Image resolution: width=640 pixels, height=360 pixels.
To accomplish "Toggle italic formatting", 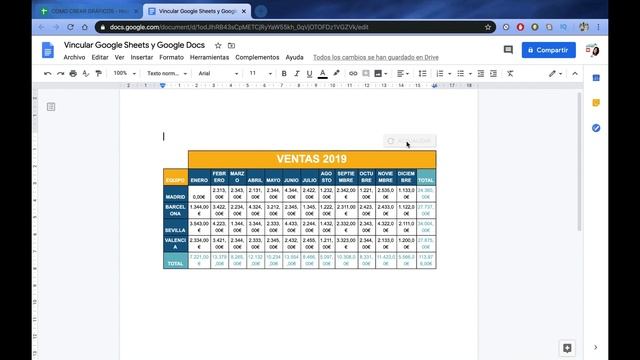I will point(297,73).
